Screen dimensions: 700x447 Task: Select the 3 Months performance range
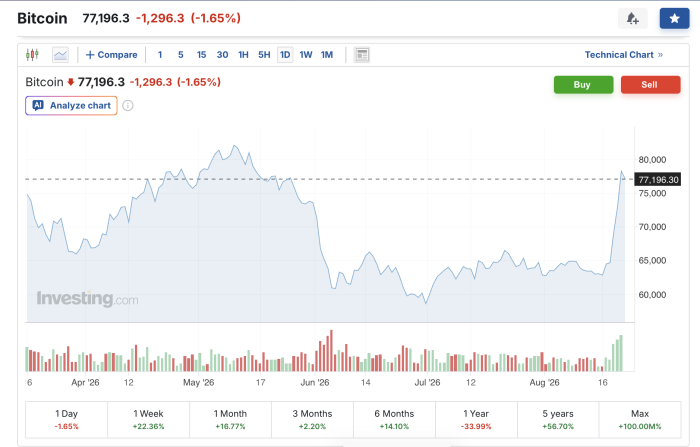pos(312,420)
